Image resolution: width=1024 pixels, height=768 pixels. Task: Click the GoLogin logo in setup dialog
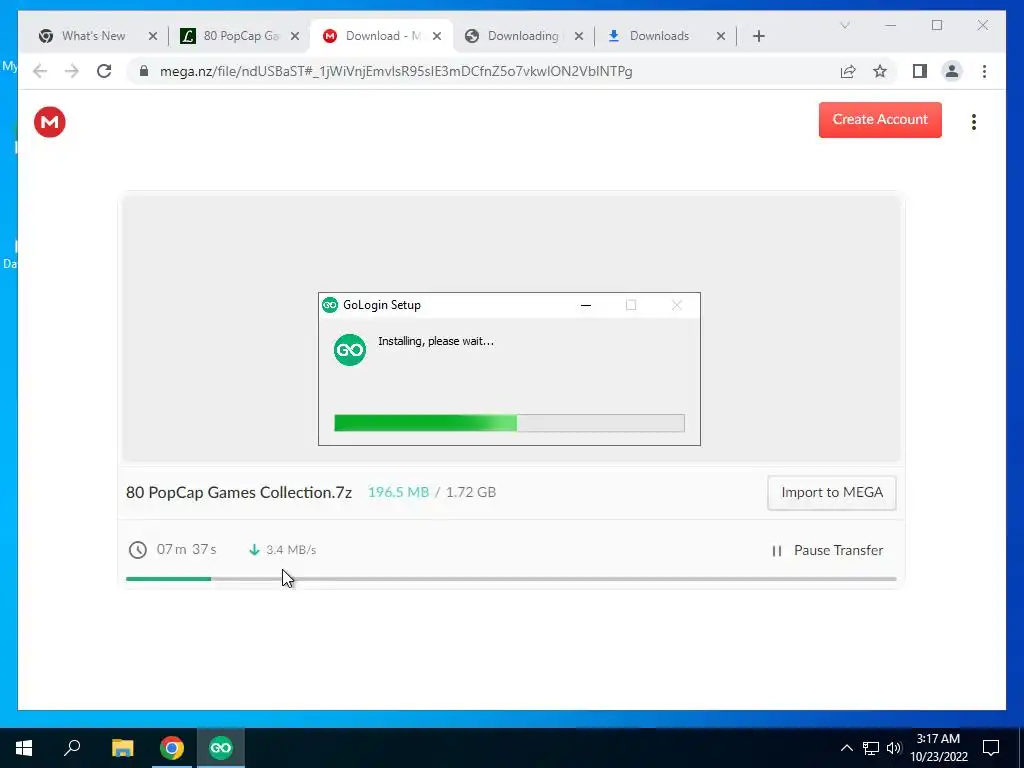point(349,349)
